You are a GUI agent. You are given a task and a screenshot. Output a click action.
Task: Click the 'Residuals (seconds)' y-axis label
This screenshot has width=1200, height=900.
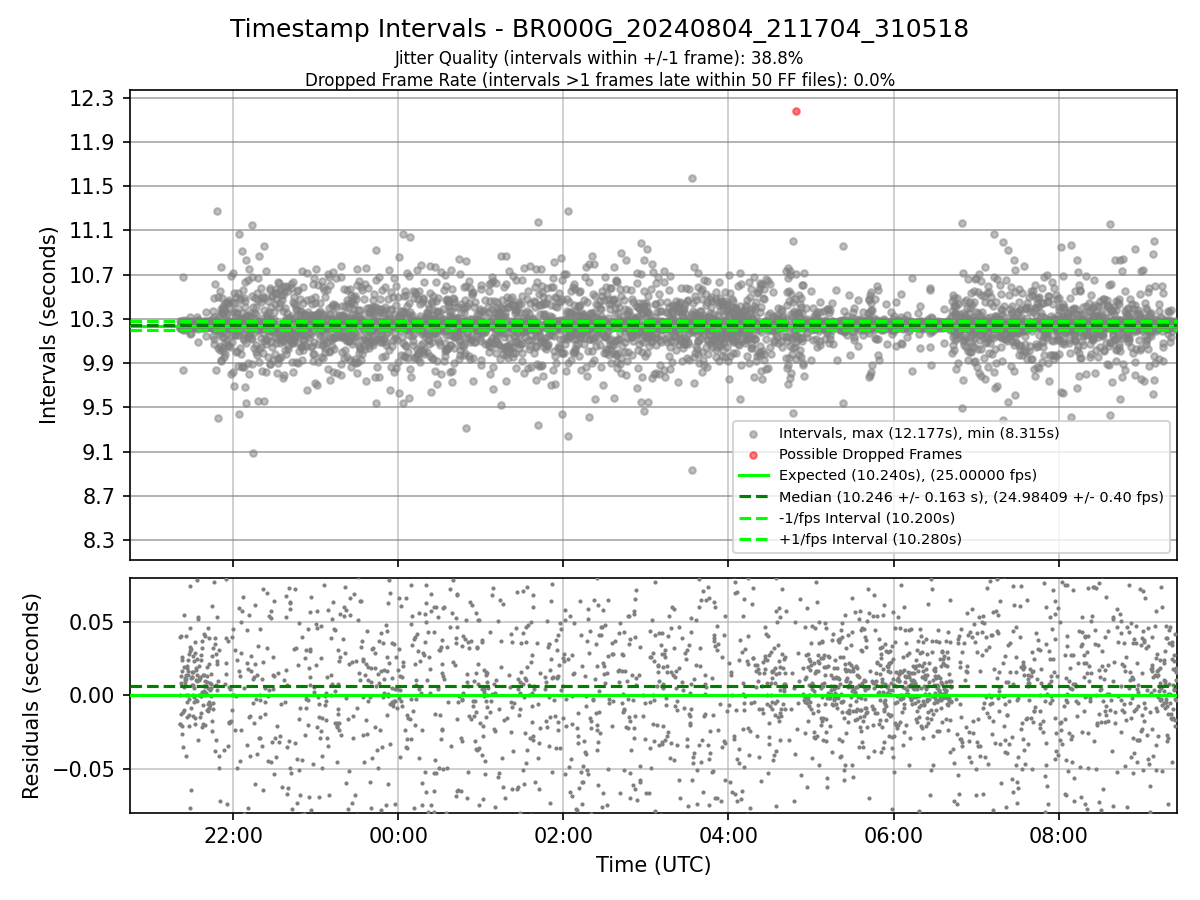tap(32, 696)
